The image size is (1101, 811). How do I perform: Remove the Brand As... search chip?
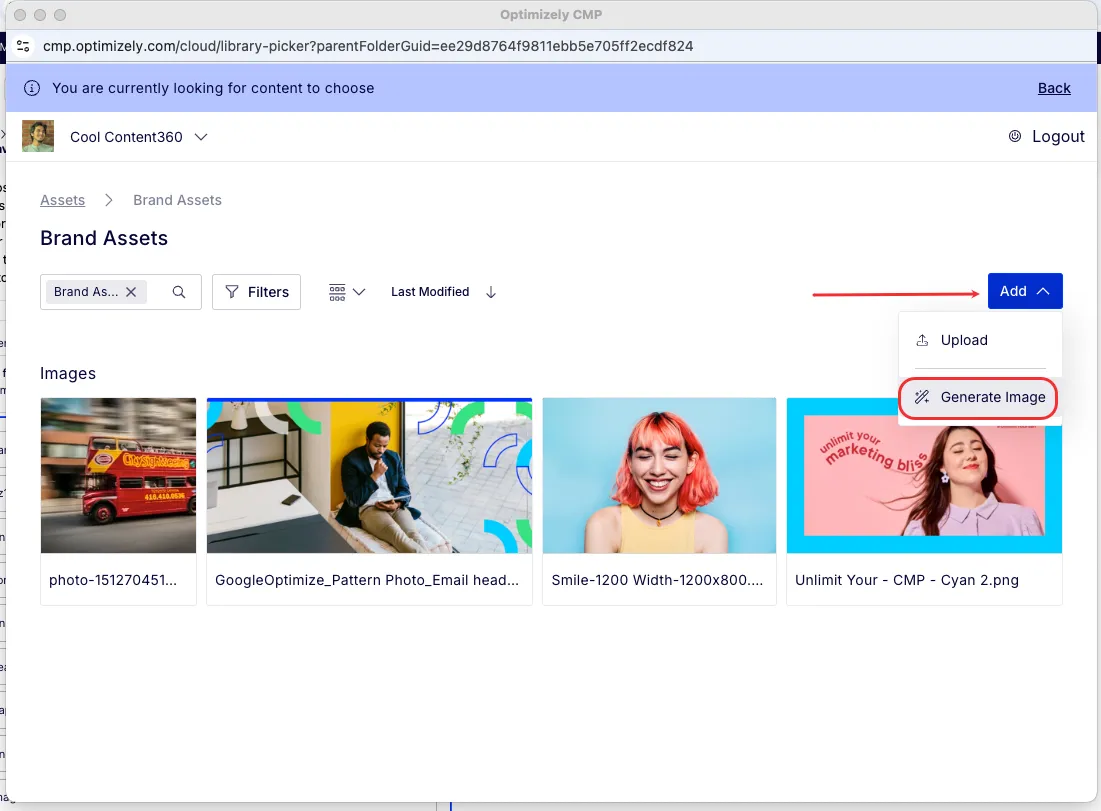point(131,292)
